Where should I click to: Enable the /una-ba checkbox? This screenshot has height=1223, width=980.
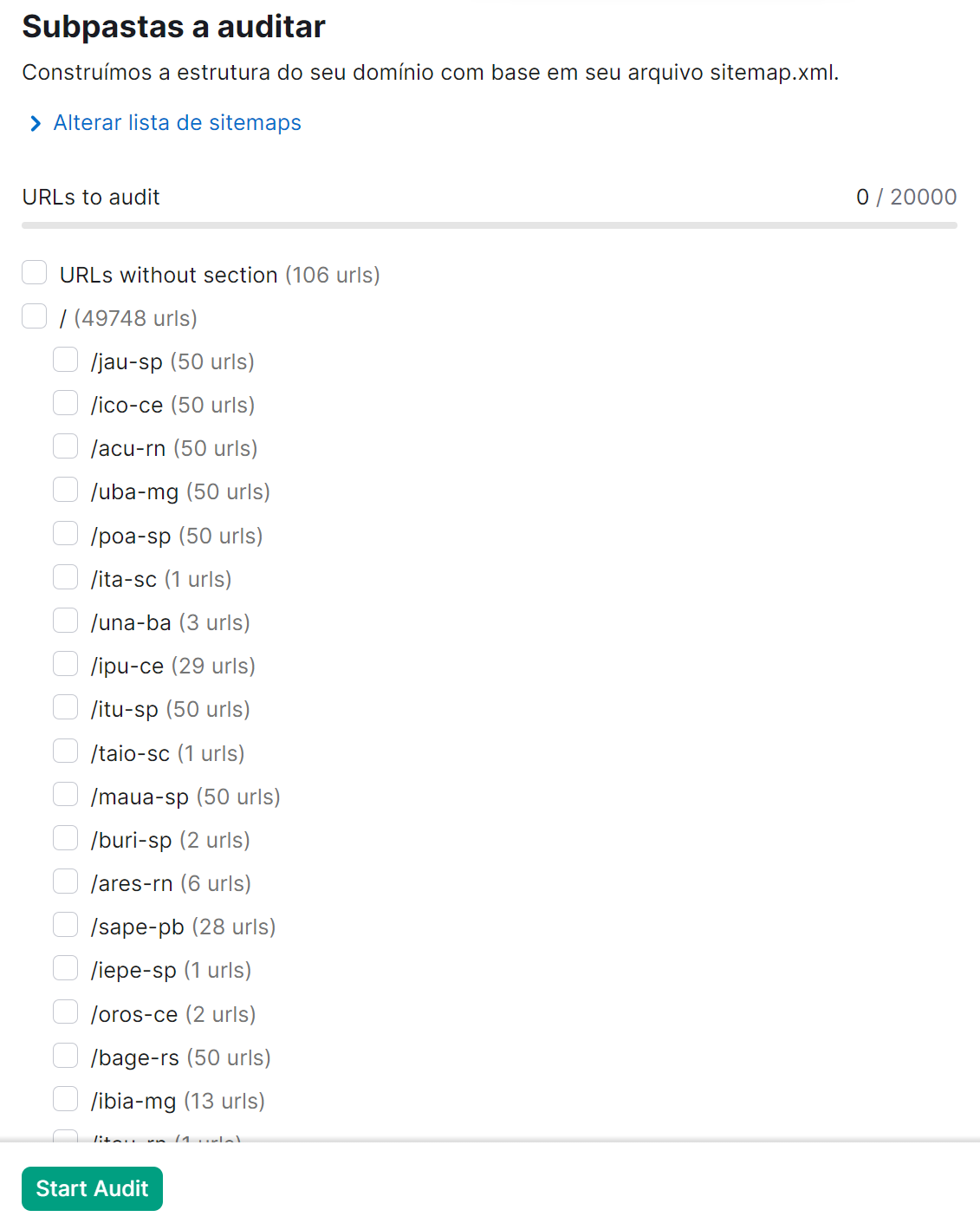(65, 620)
